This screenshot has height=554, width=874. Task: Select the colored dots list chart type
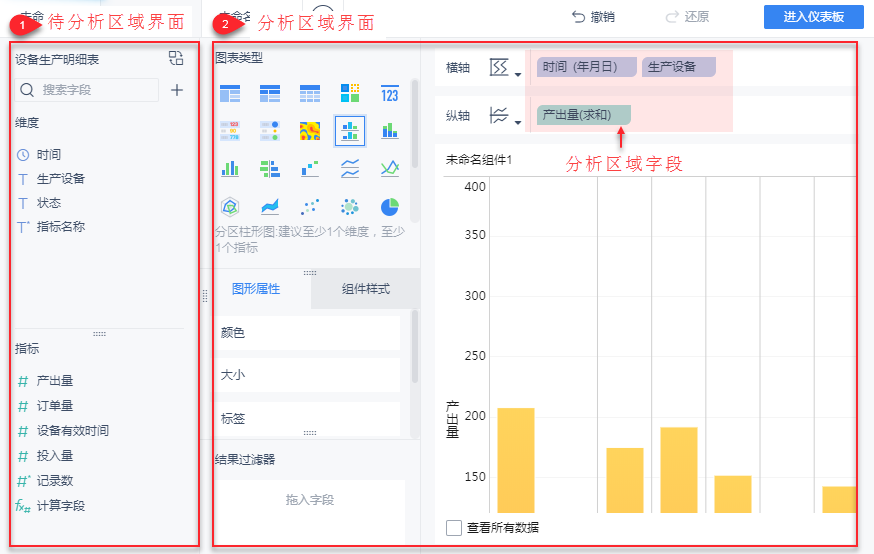pos(270,131)
